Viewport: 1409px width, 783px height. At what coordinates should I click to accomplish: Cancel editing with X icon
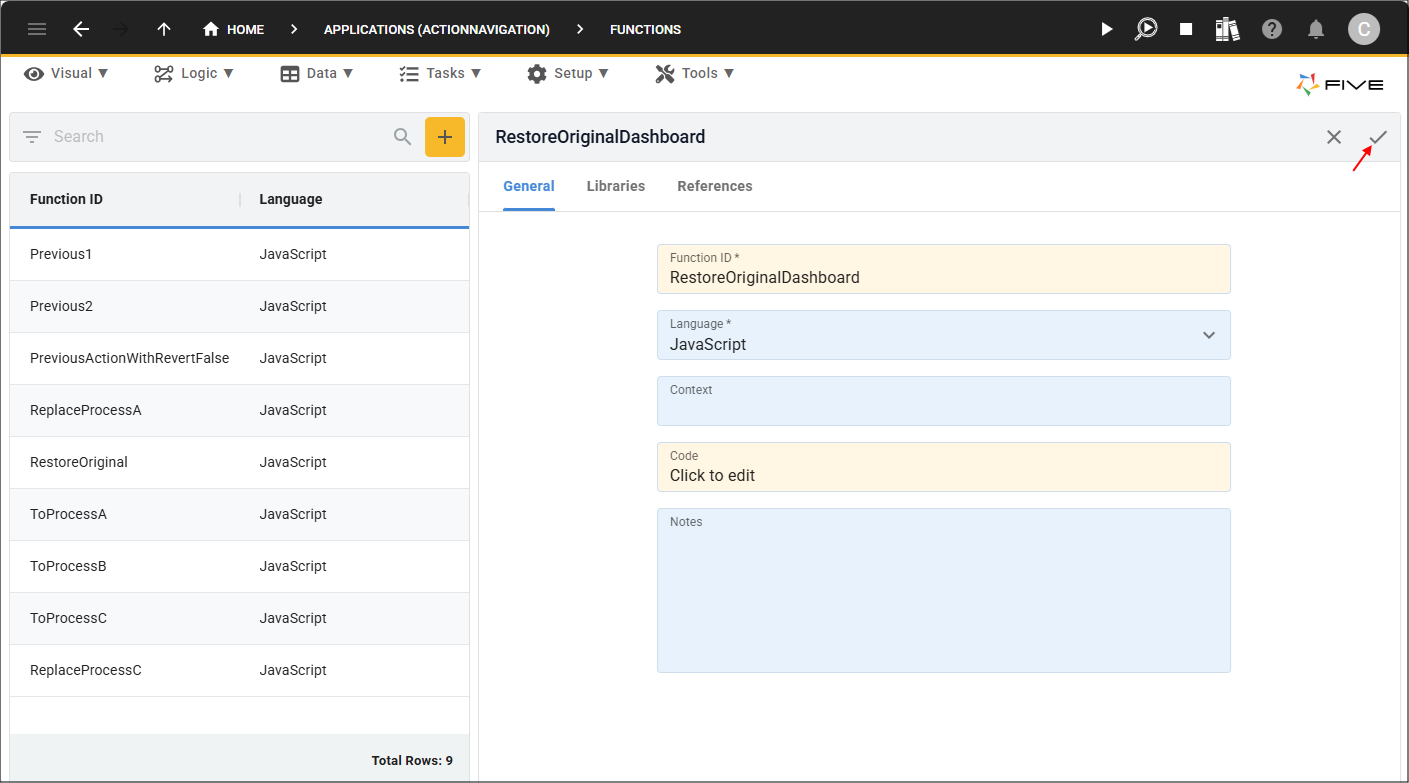point(1334,137)
